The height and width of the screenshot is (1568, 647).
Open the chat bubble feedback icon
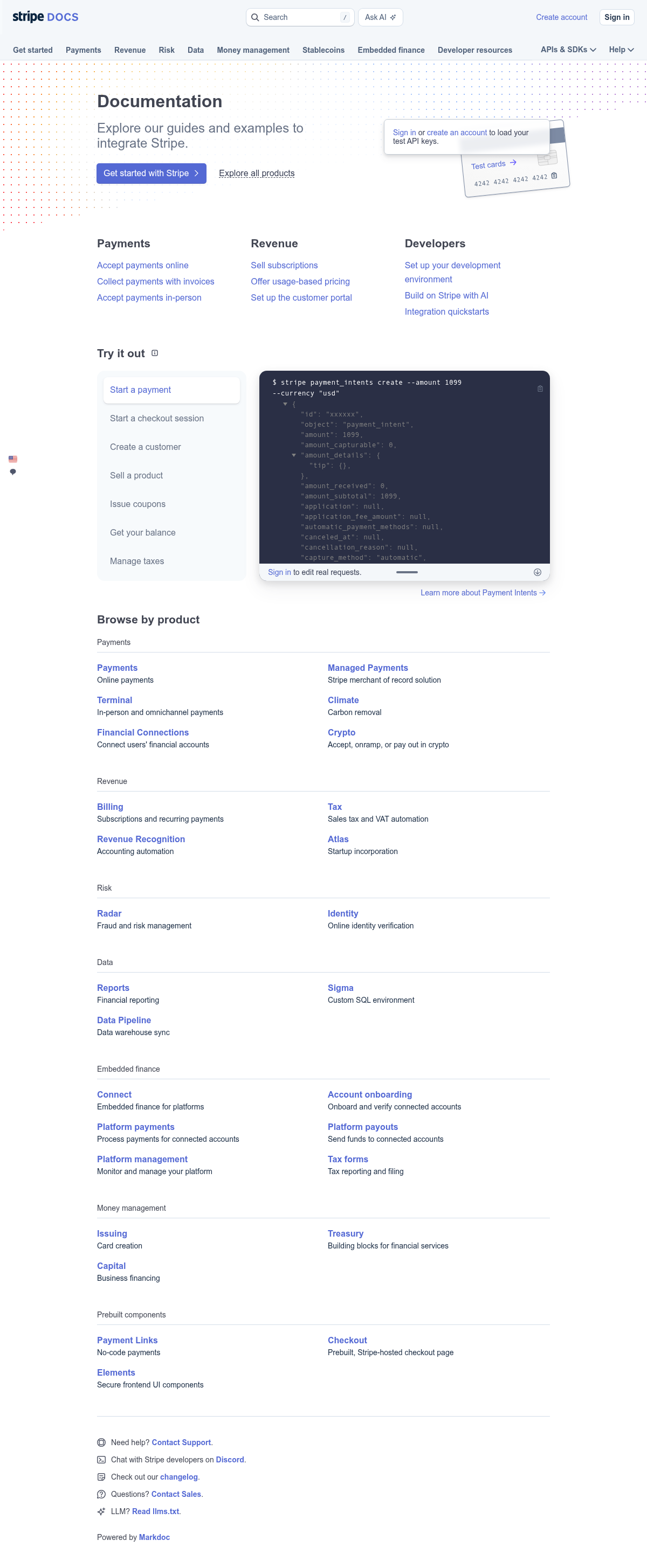[13, 471]
